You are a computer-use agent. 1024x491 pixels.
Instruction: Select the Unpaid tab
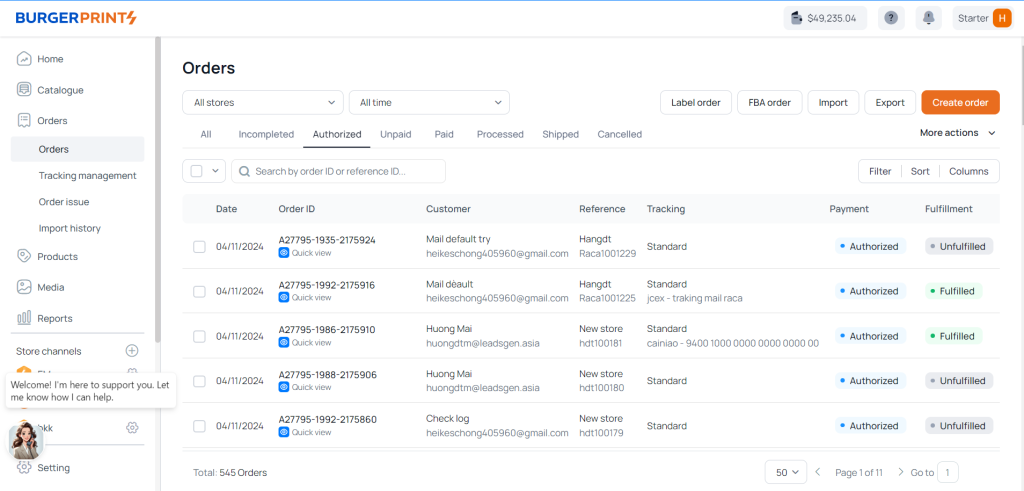(x=395, y=134)
